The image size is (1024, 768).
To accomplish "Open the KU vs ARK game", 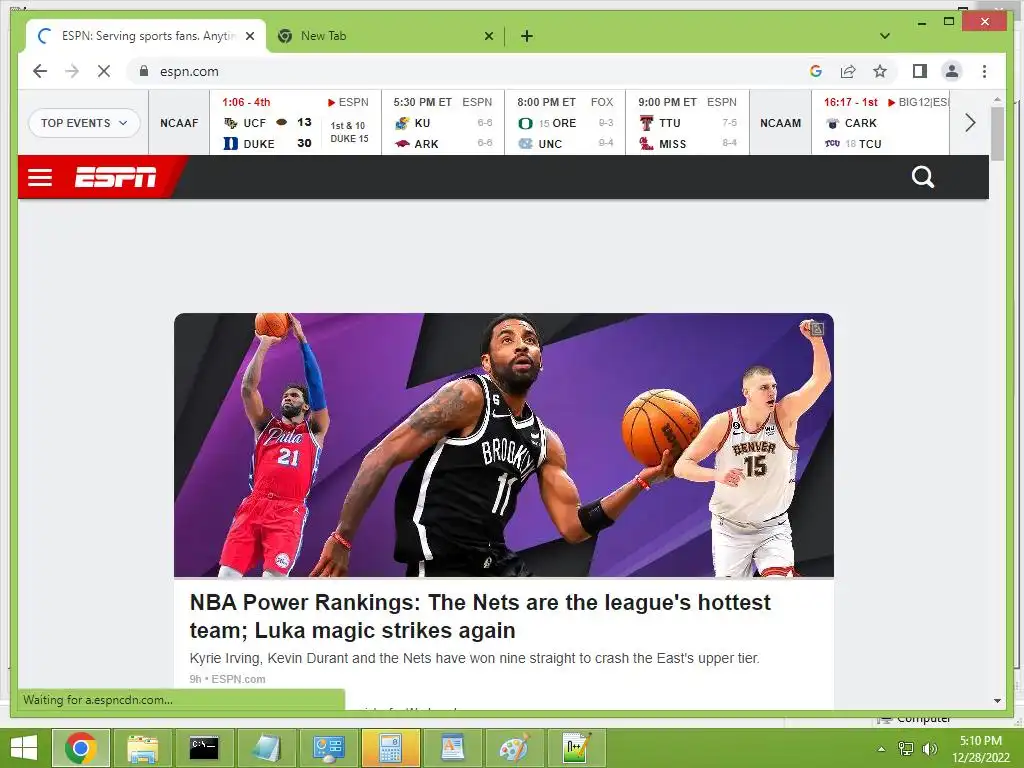I will tap(443, 123).
